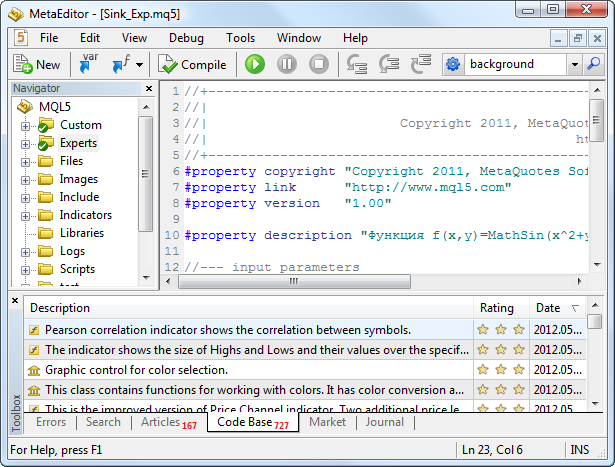
Task: Click Navigator scrollbar down arrow
Action: pos(146,278)
